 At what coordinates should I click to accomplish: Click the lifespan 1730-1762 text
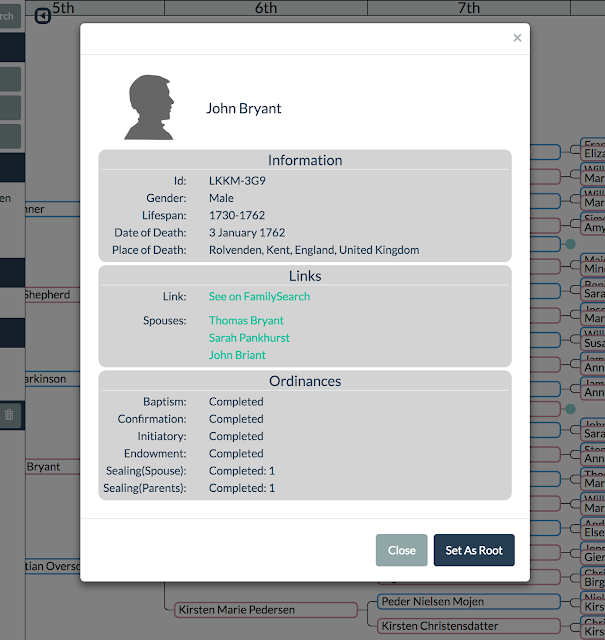pyautogui.click(x=237, y=215)
